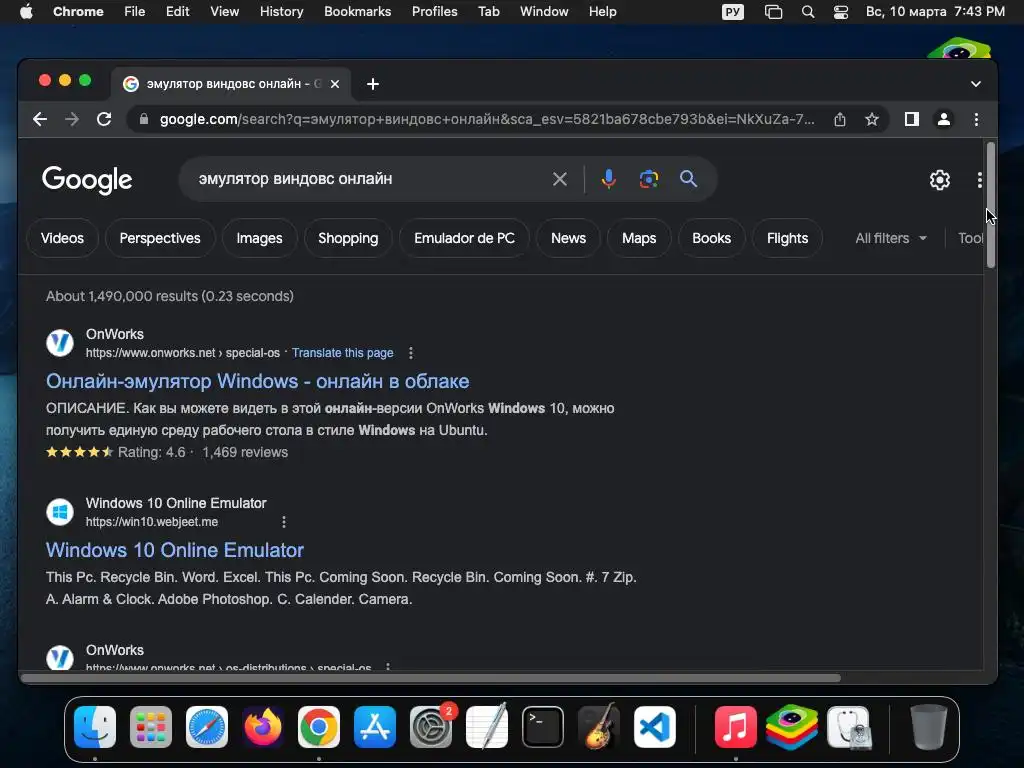Open the History menu
The image size is (1024, 768).
click(x=281, y=12)
